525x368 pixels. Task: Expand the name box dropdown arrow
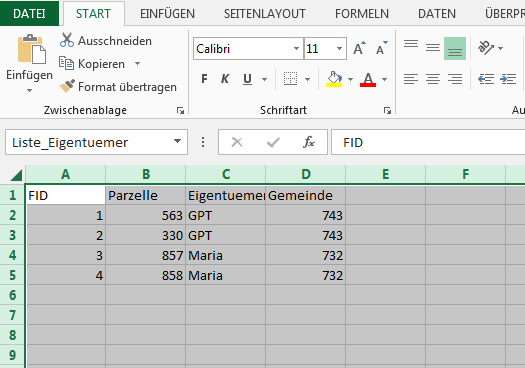pyautogui.click(x=177, y=142)
